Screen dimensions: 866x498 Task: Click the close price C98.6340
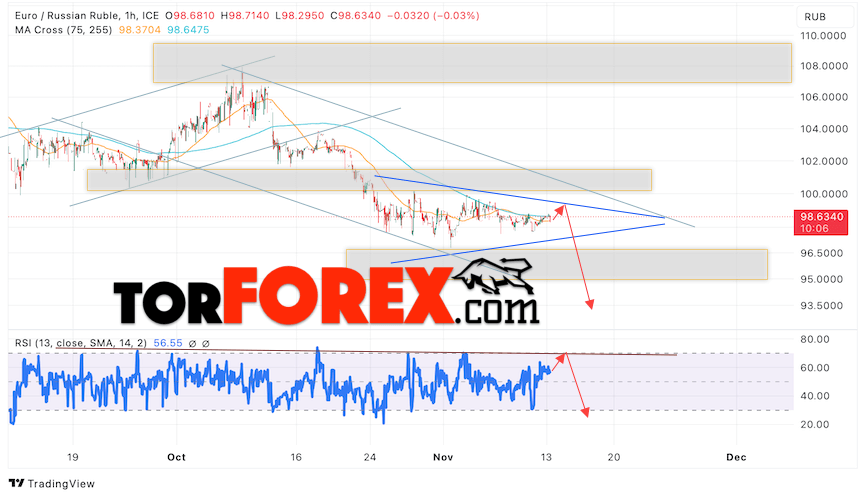(356, 16)
